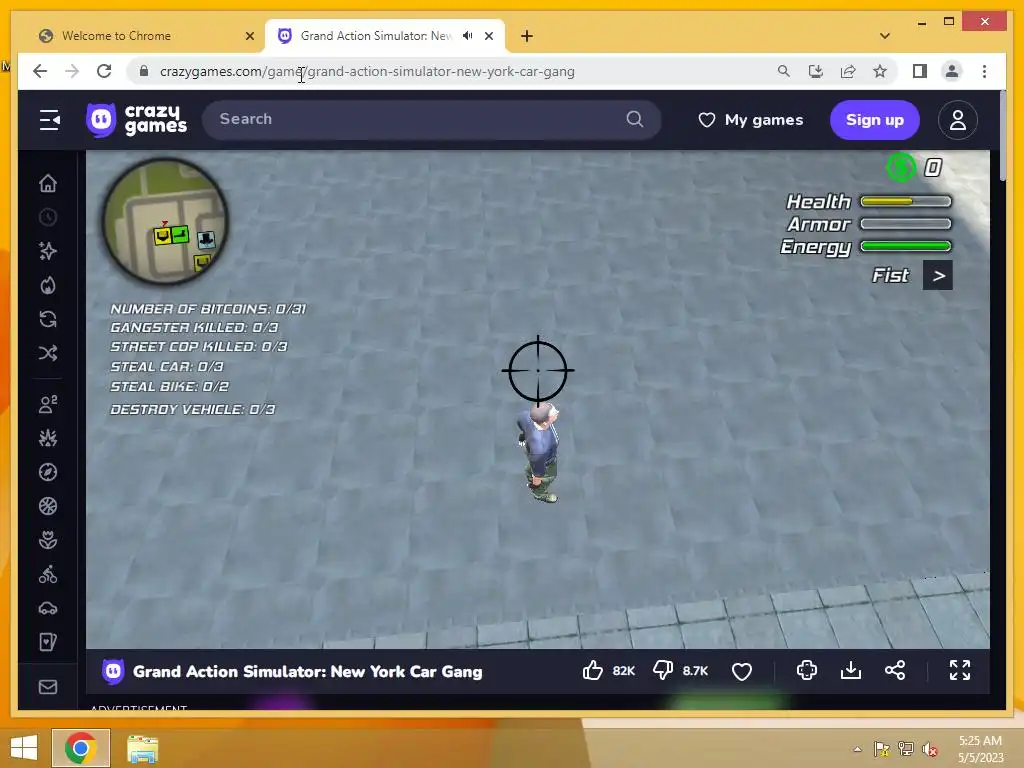
Task: Open the flower-shaped category icon in sidebar
Action: tap(48, 540)
